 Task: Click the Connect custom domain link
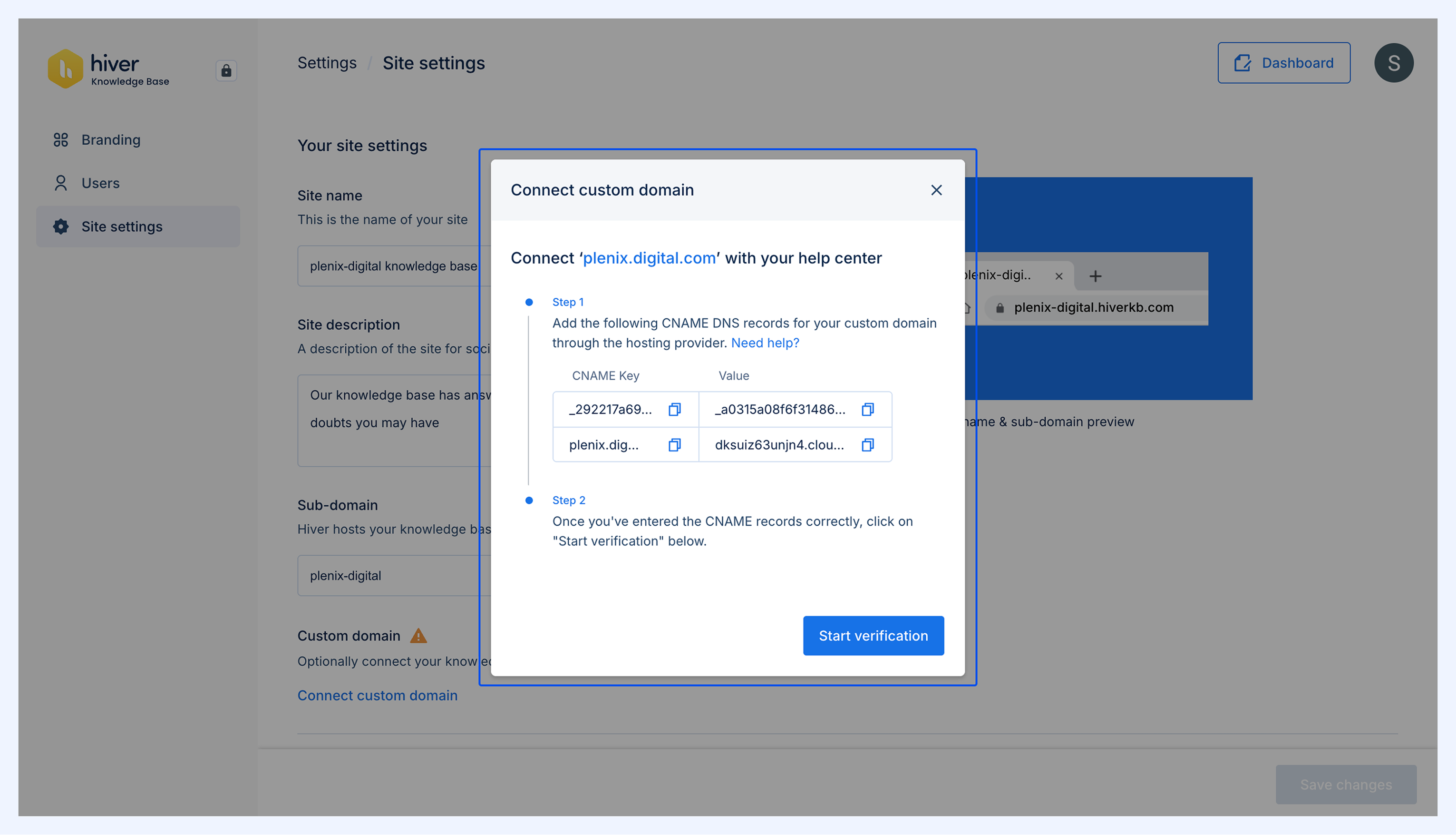378,696
